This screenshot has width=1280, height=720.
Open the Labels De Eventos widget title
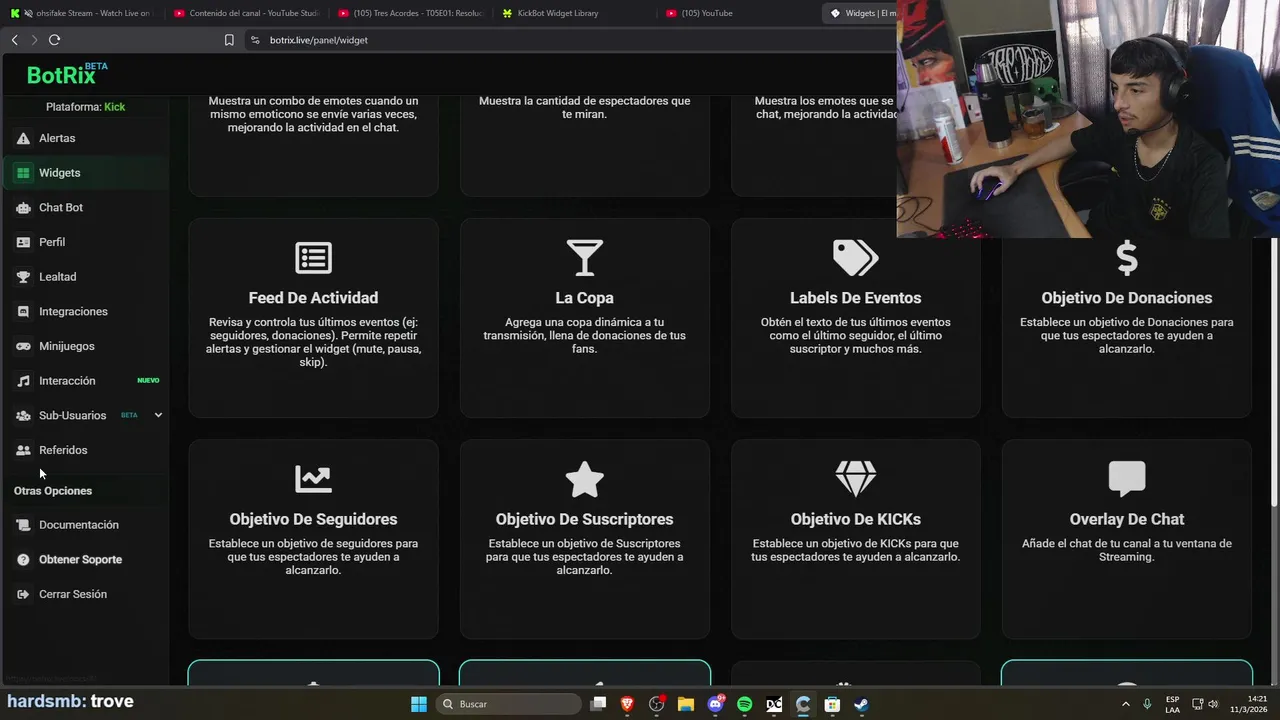[x=856, y=298]
